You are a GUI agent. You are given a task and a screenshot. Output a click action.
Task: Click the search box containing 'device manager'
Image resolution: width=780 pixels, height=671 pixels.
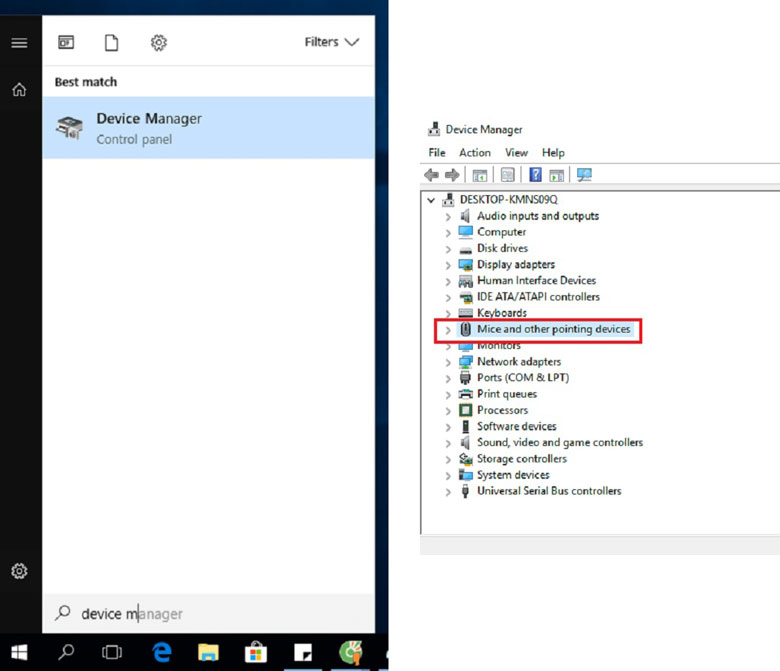[208, 613]
